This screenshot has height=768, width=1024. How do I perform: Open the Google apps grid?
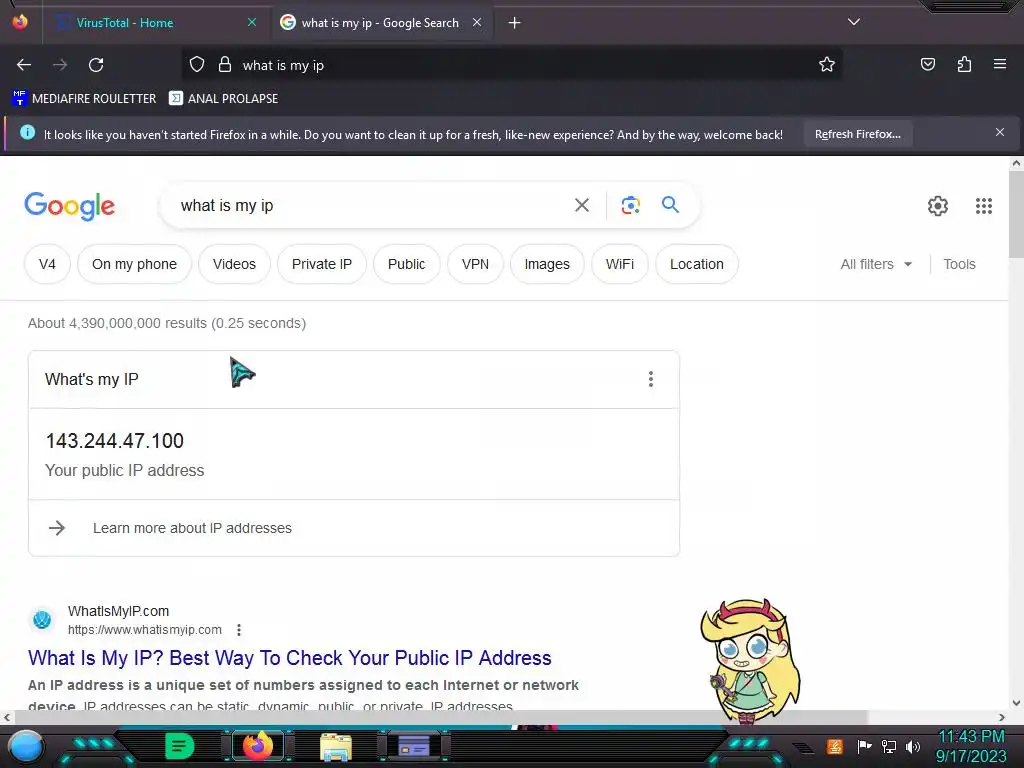(x=984, y=206)
